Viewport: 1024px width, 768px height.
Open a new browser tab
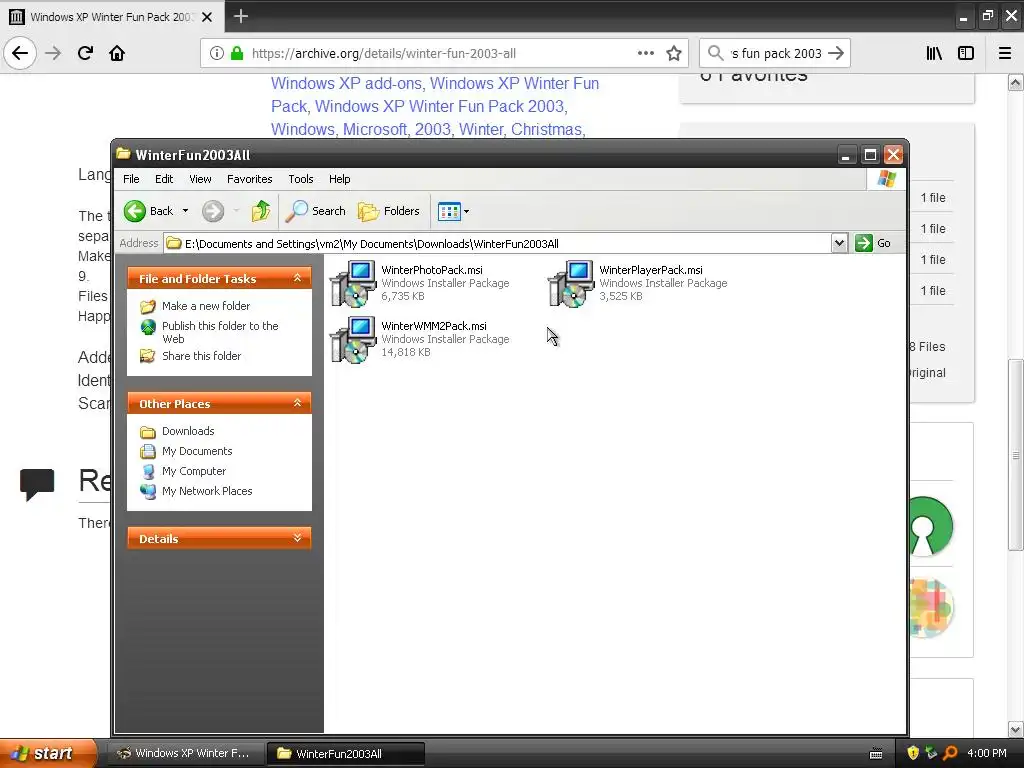pos(240,16)
